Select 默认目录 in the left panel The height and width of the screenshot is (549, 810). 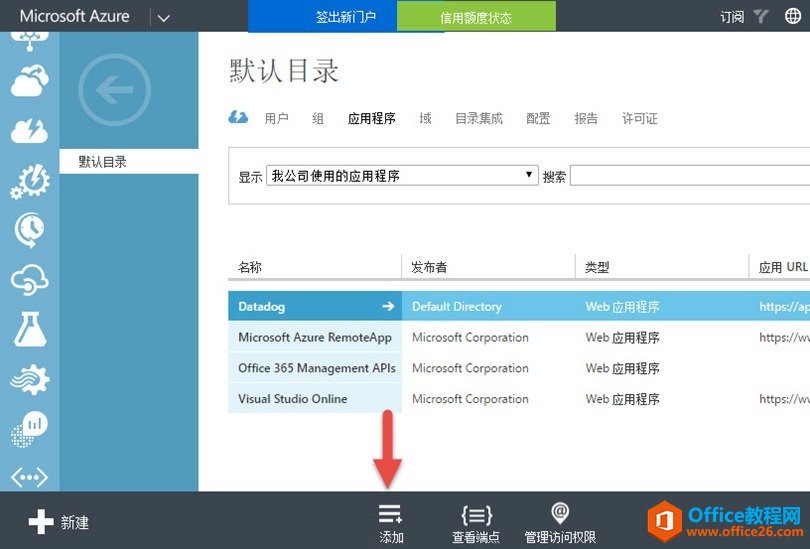[129, 162]
